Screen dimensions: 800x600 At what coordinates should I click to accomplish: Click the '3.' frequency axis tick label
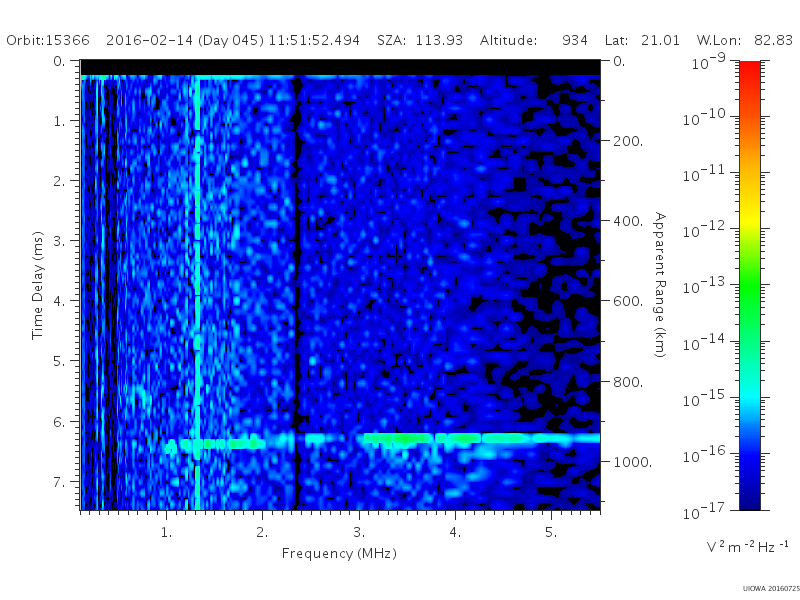point(359,532)
